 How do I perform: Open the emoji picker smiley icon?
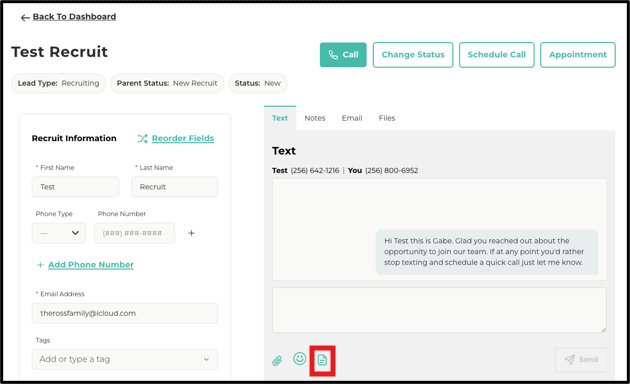(x=300, y=358)
